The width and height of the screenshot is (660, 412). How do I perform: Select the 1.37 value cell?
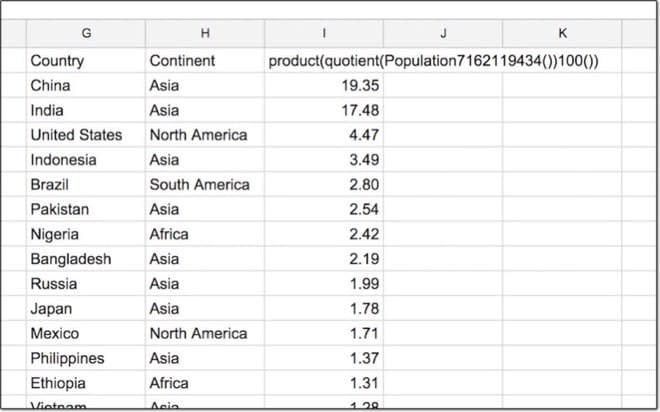pyautogui.click(x=324, y=359)
